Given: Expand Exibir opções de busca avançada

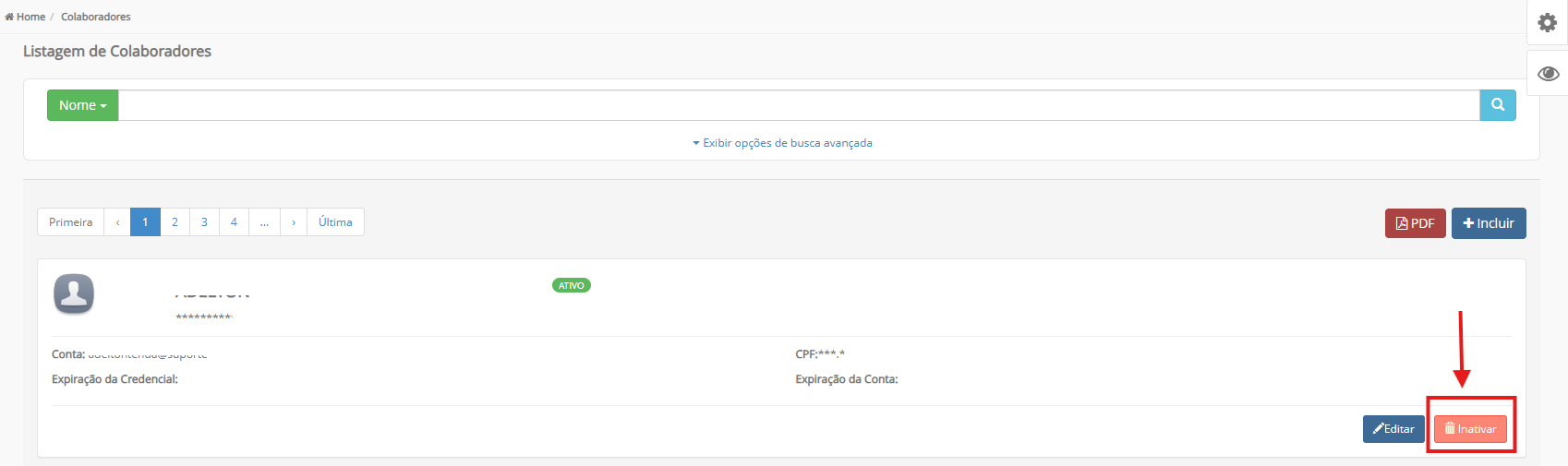Looking at the screenshot, I should [782, 143].
